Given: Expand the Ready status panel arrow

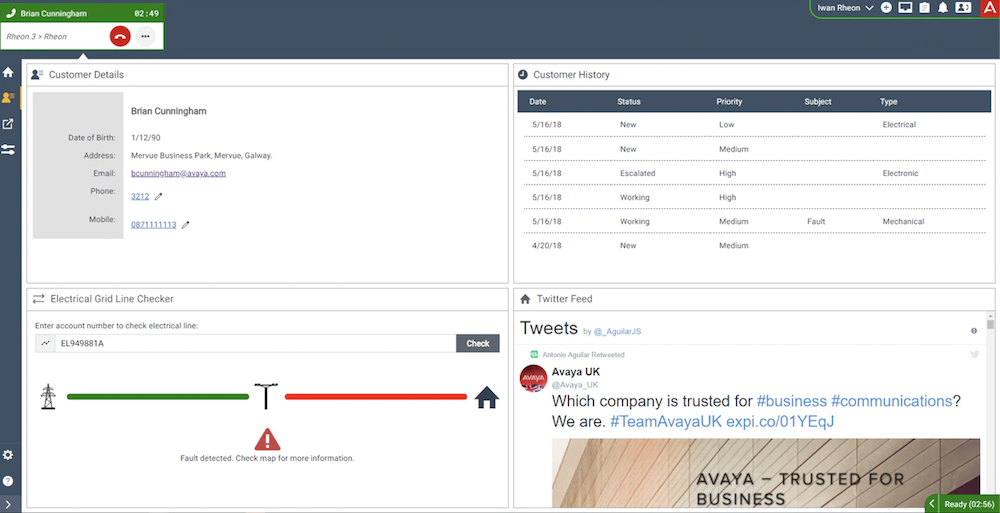Looking at the screenshot, I should (x=932, y=504).
